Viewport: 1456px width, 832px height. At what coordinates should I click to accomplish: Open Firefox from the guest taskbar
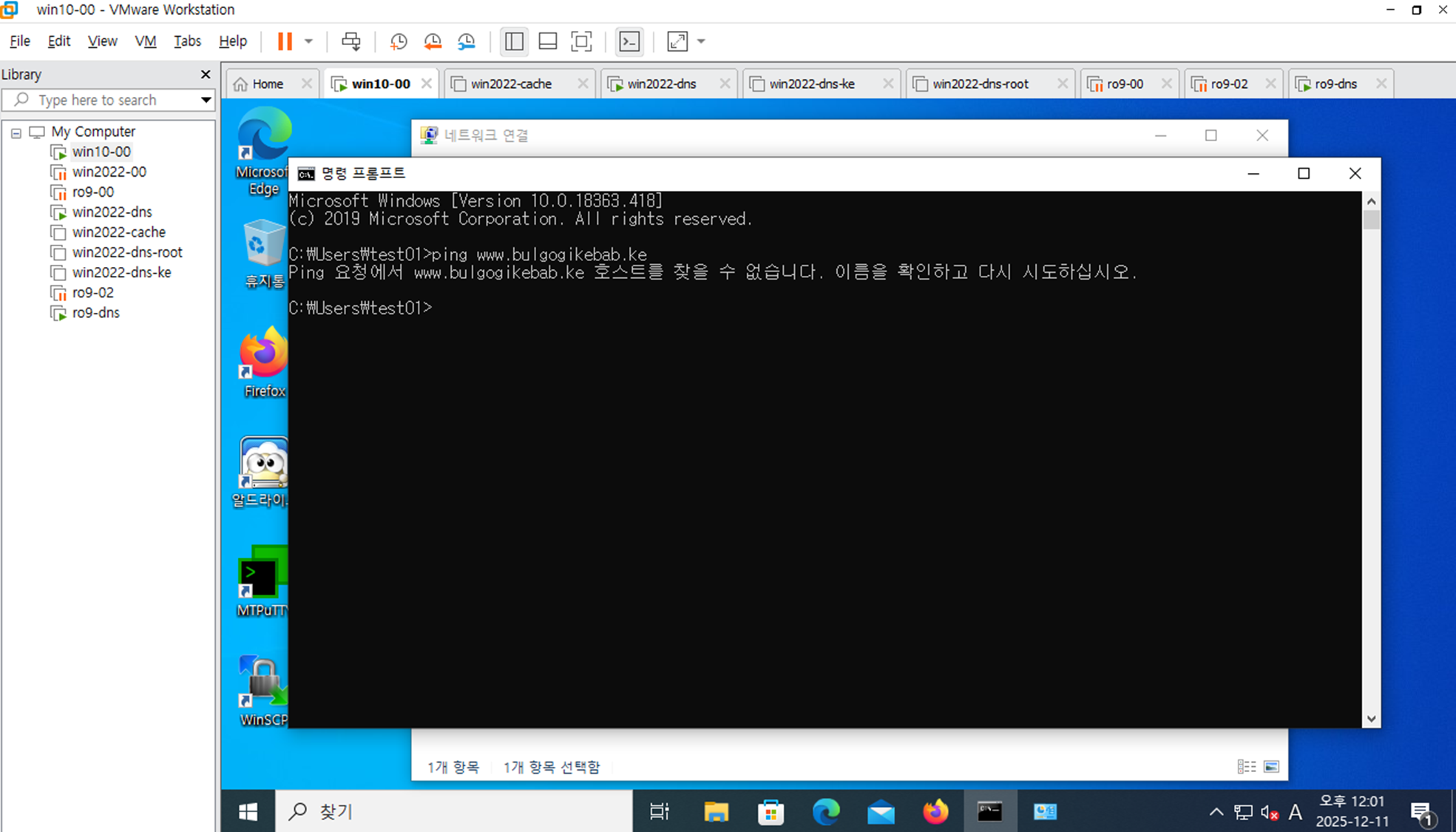(935, 812)
